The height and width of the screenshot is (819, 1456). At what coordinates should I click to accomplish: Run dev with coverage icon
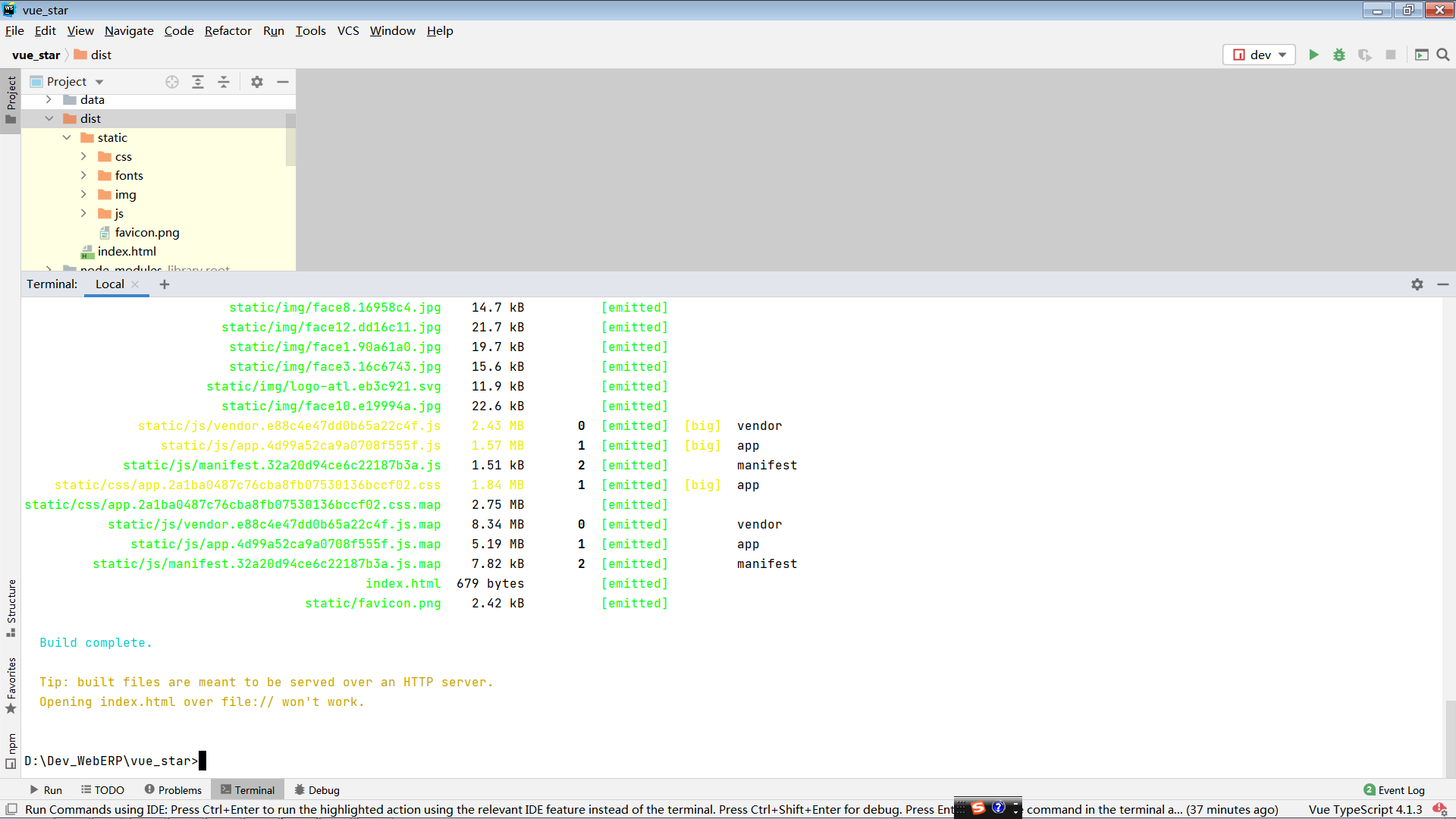pyautogui.click(x=1365, y=55)
